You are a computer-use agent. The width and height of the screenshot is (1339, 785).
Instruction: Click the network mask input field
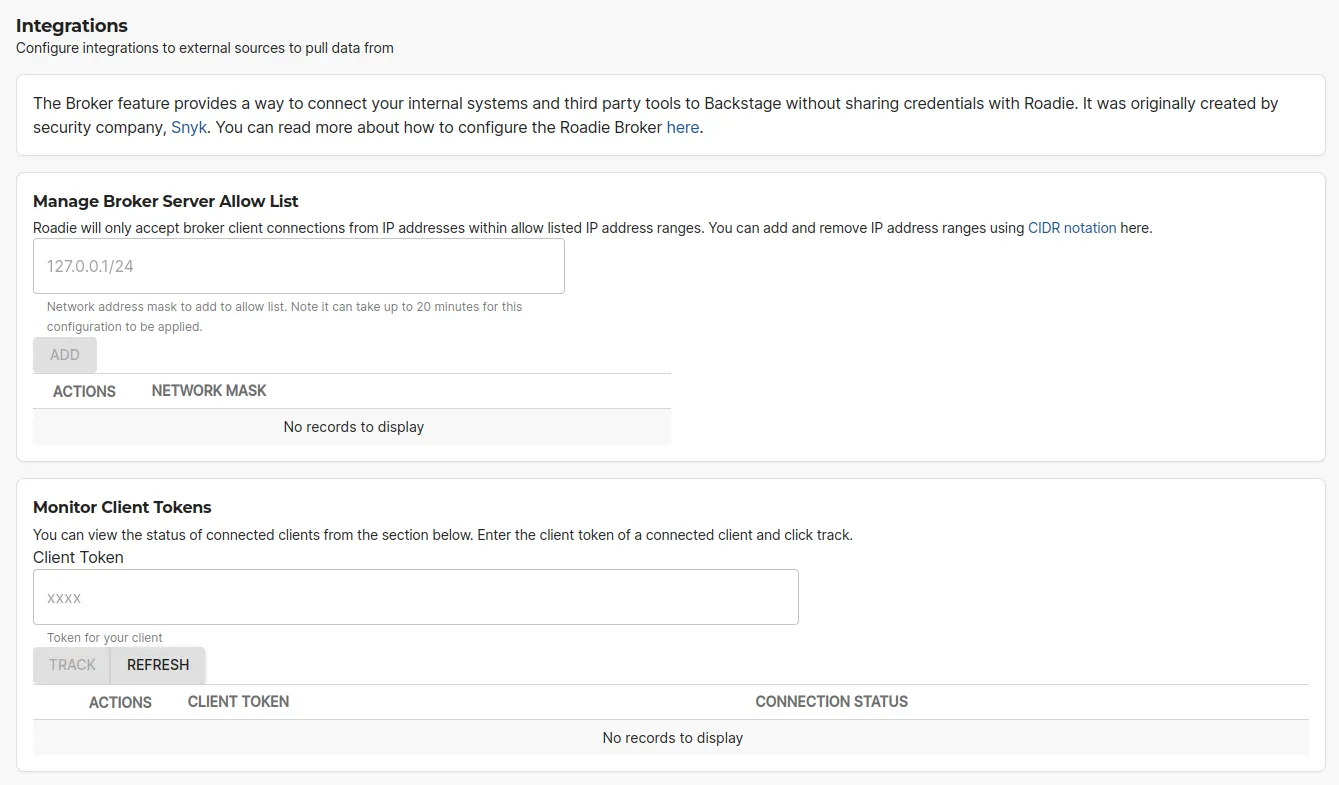click(x=298, y=265)
